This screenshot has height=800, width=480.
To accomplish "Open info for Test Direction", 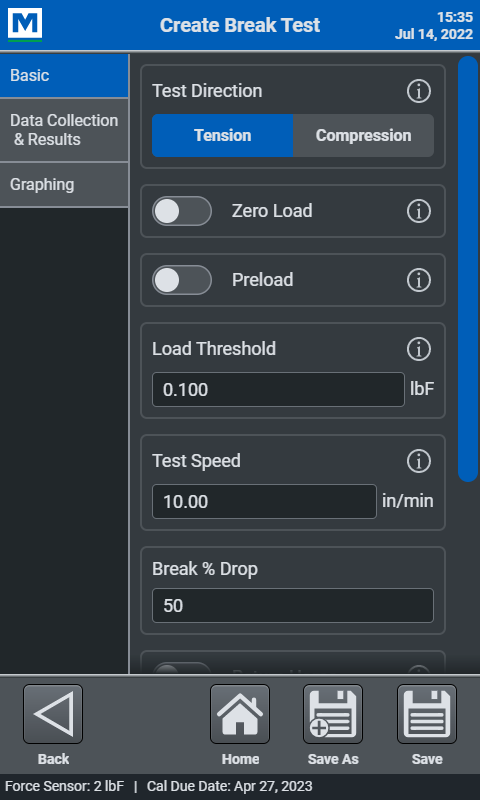I will coord(419,91).
